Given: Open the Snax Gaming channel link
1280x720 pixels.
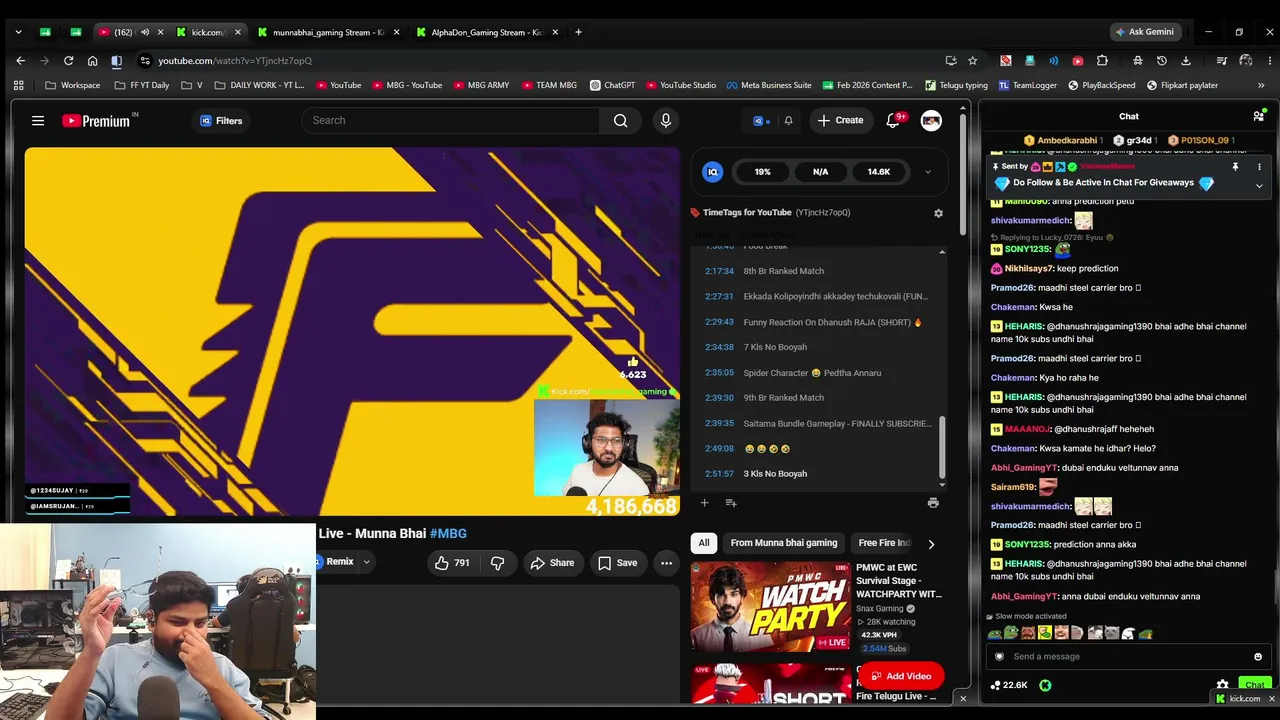Looking at the screenshot, I should pyautogui.click(x=880, y=608).
